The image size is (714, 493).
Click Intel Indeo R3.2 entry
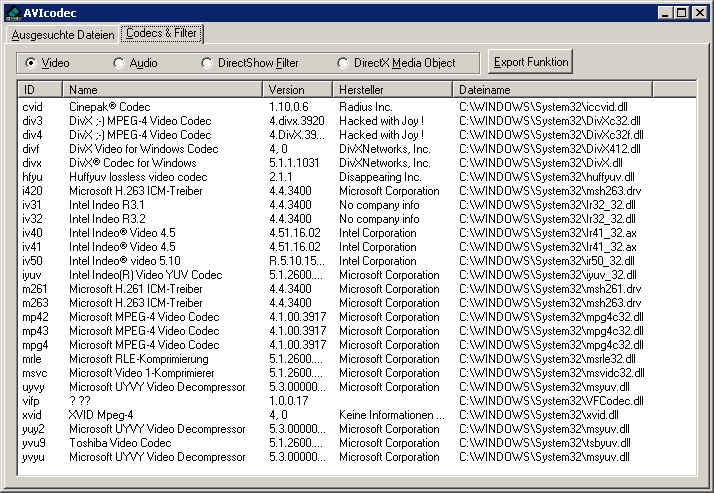tap(107, 219)
